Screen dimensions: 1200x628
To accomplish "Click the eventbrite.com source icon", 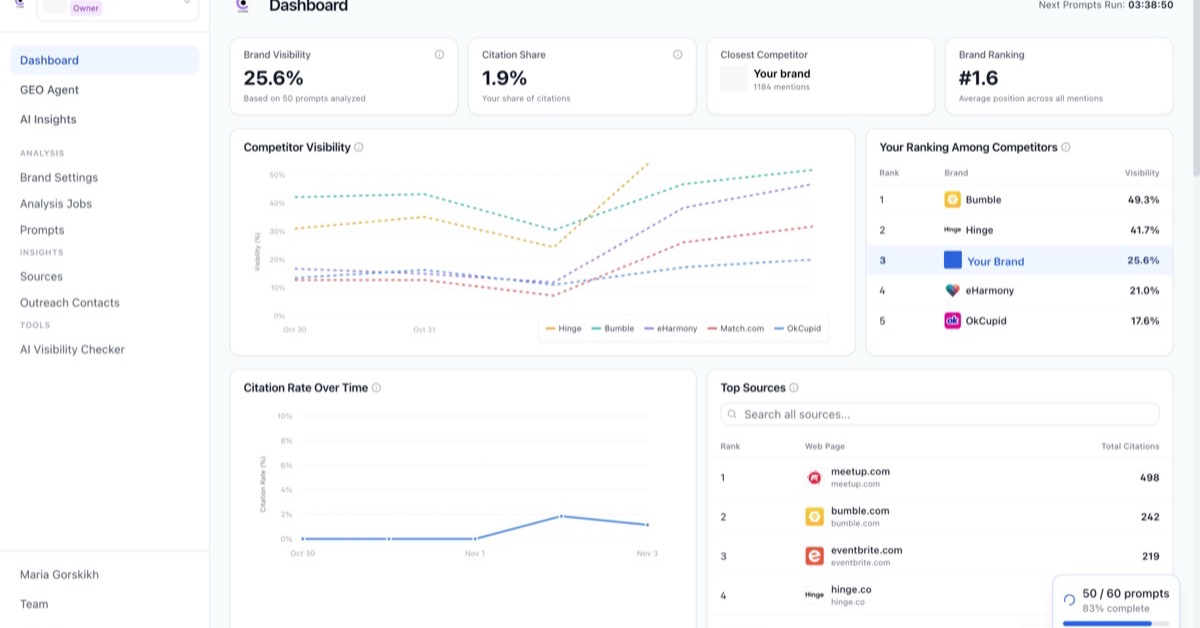I will click(x=814, y=556).
